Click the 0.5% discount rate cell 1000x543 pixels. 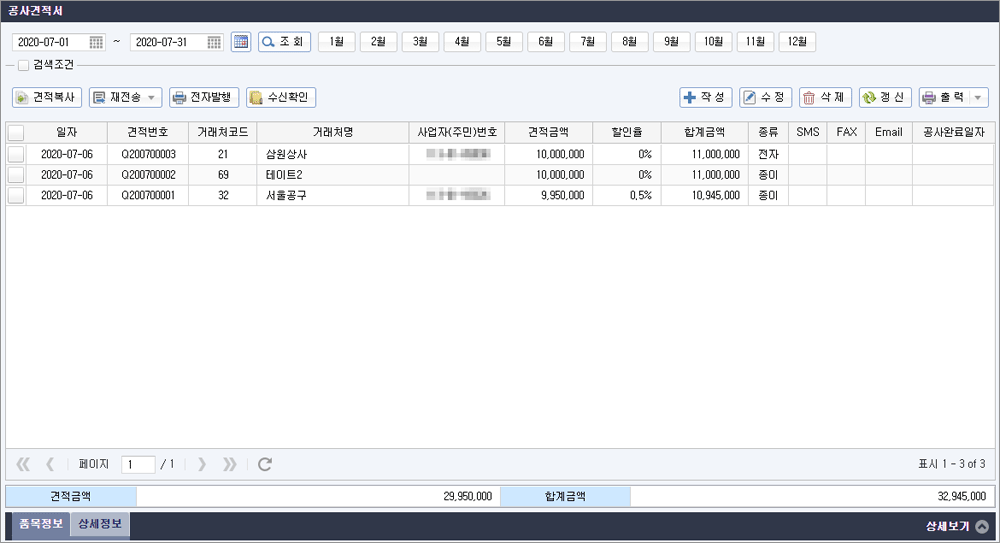tap(627, 195)
